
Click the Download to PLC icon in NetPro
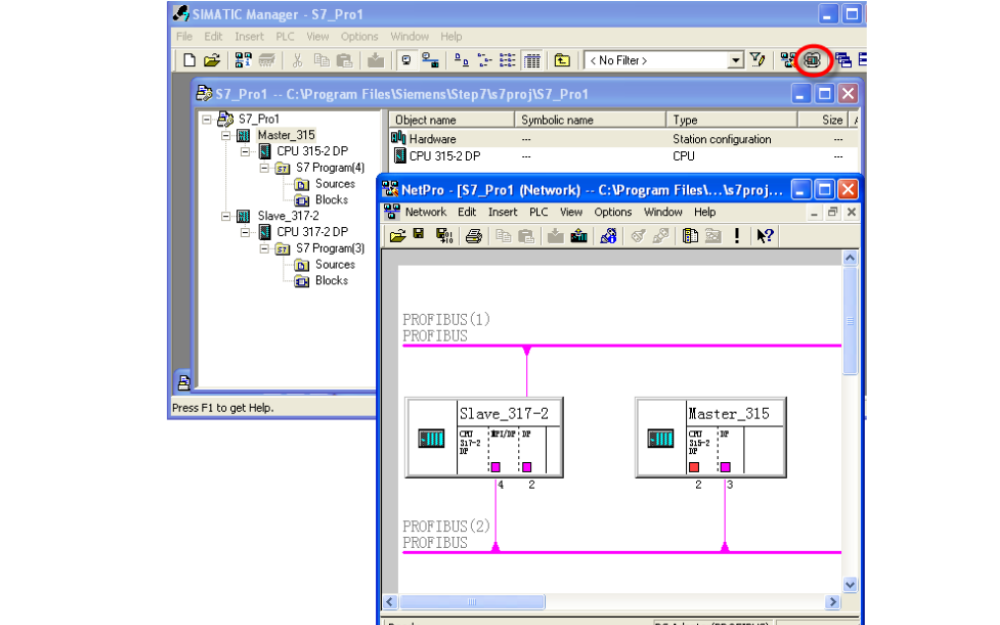pos(557,236)
